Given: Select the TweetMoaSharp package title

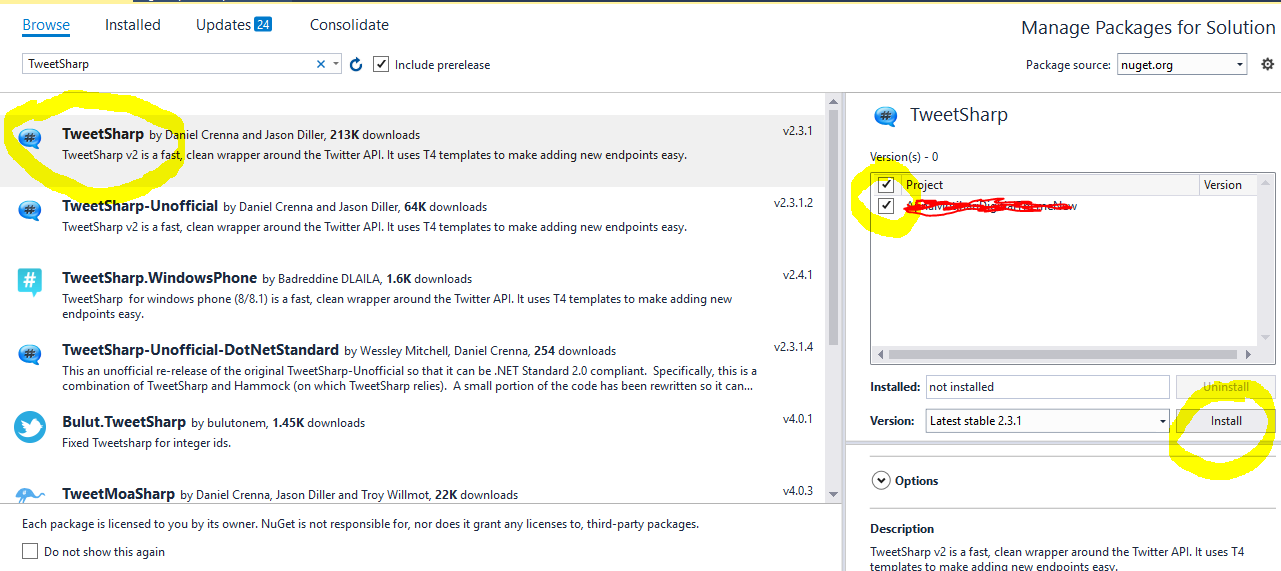Looking at the screenshot, I should tap(119, 494).
